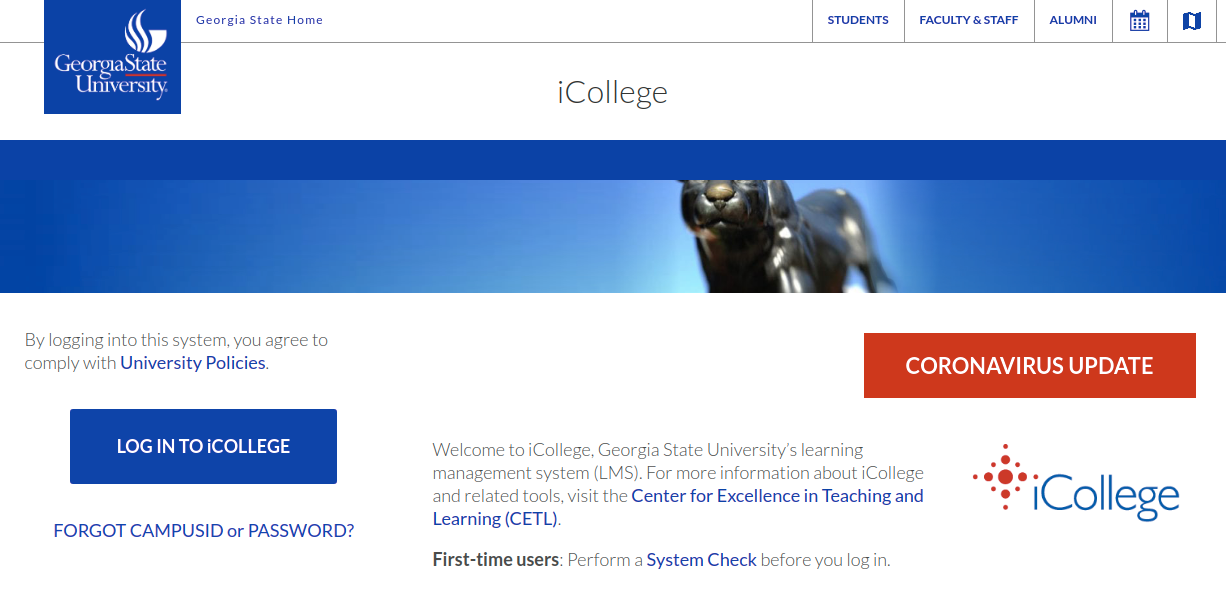Viewport: 1226px width, 593px height.
Task: Open the University Policies link
Action: coord(192,364)
